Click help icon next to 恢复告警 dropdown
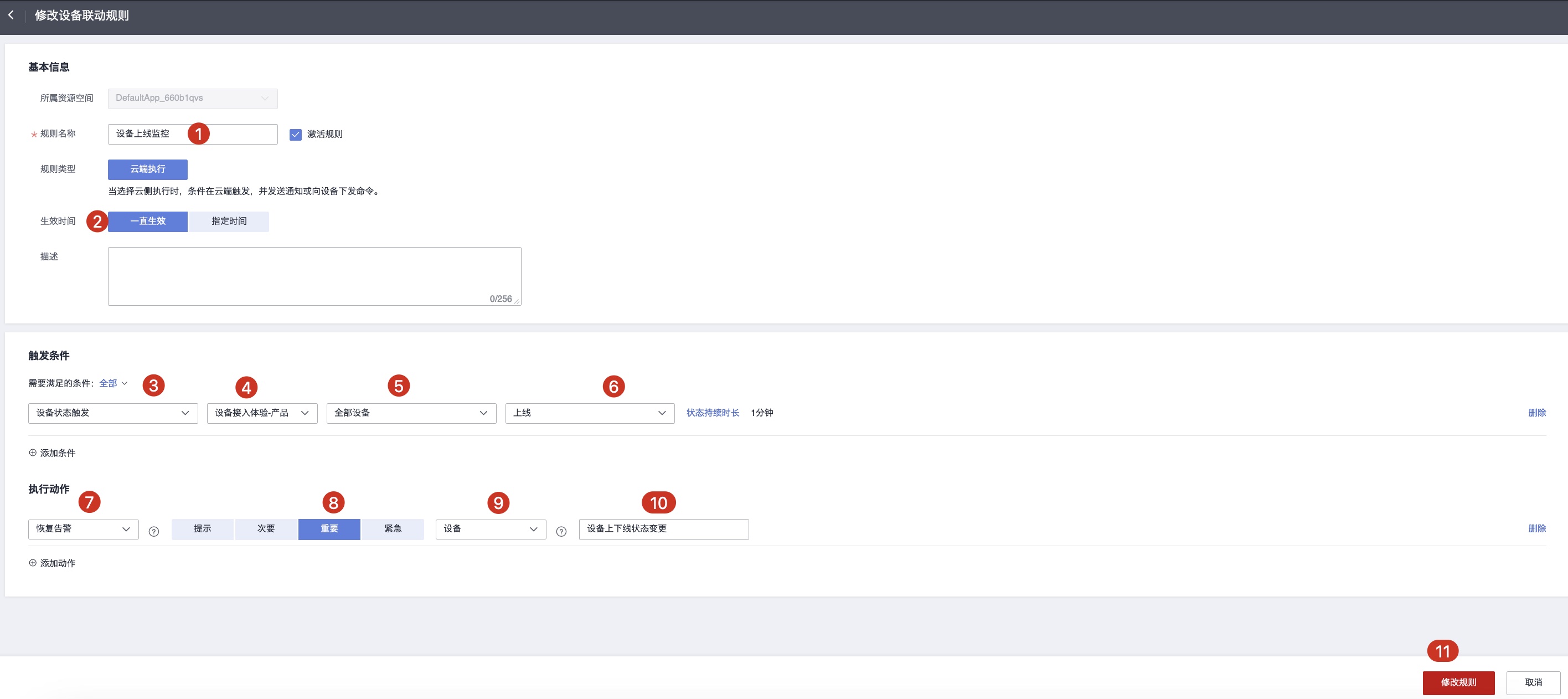Screen dimensions: 1568x699 pos(154,531)
